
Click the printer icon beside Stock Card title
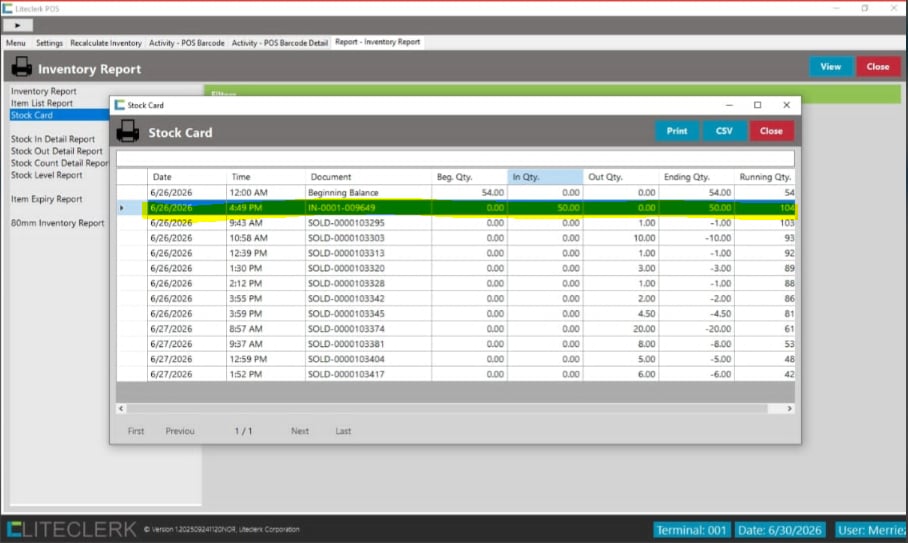point(127,131)
